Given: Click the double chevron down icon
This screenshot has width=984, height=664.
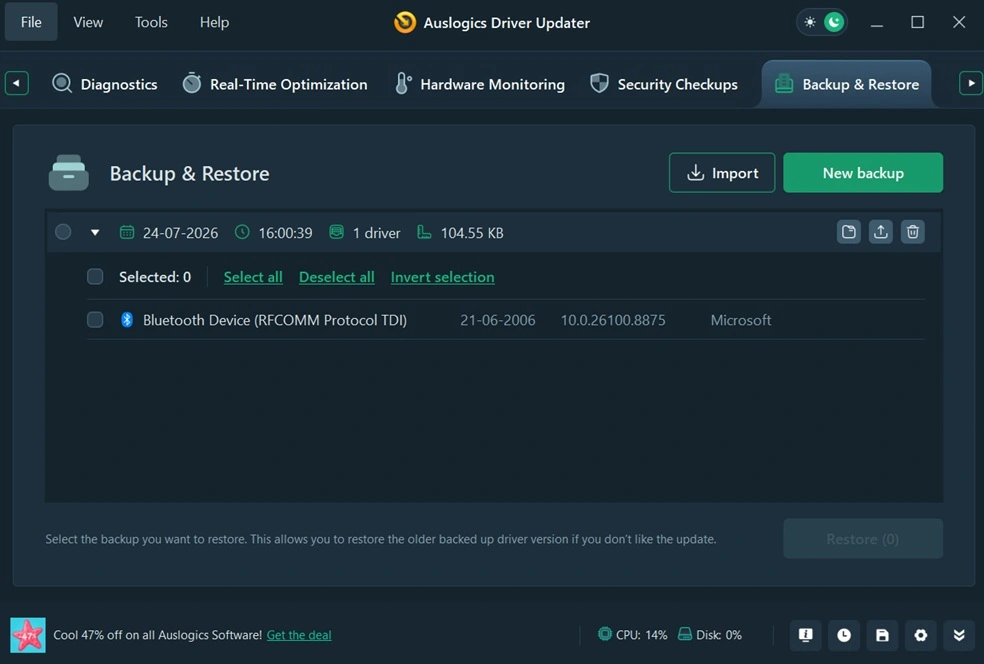Looking at the screenshot, I should point(959,635).
